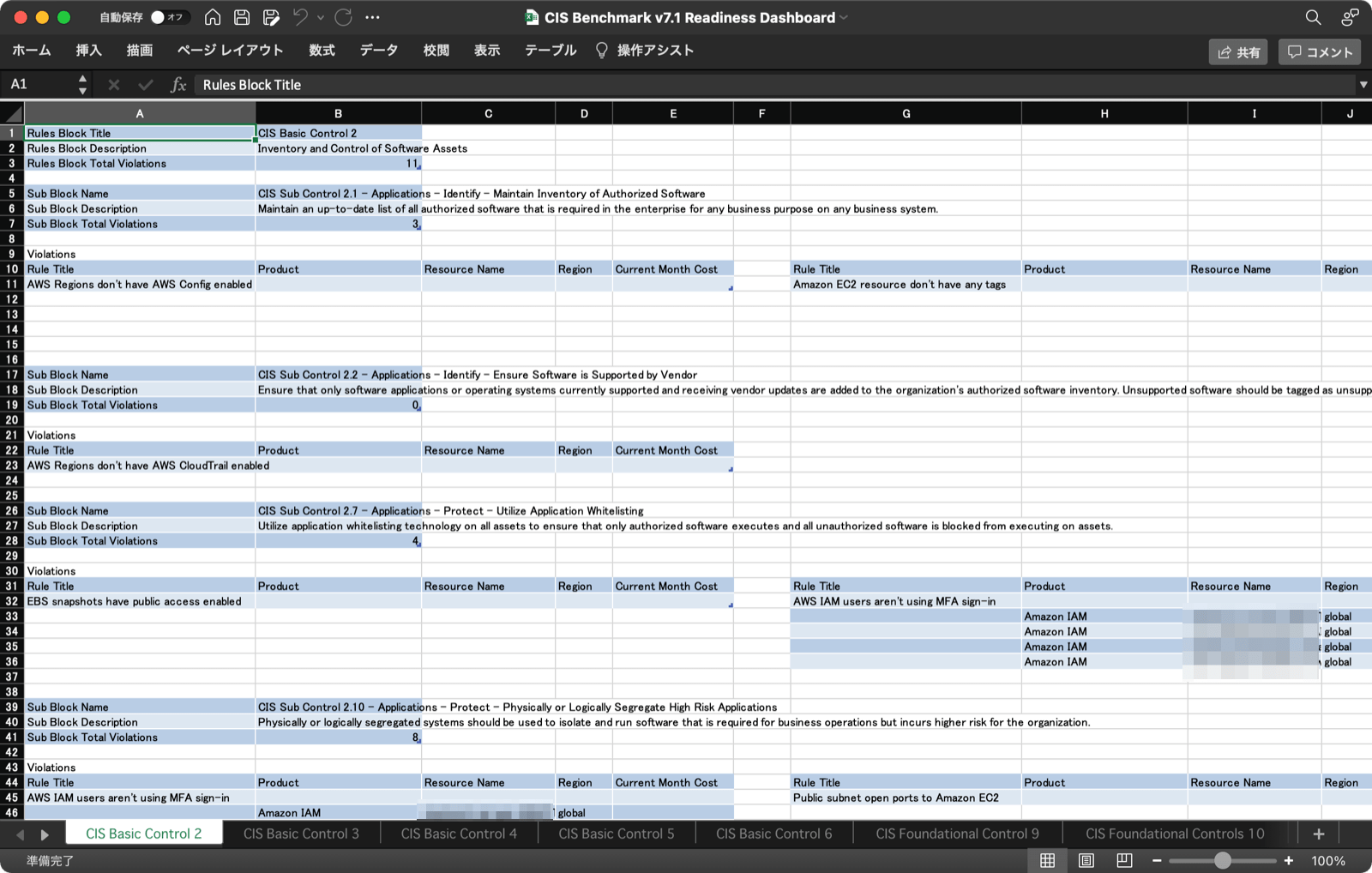The image size is (1372, 873).
Task: Open Search with the magnifier icon
Action: click(x=1313, y=17)
